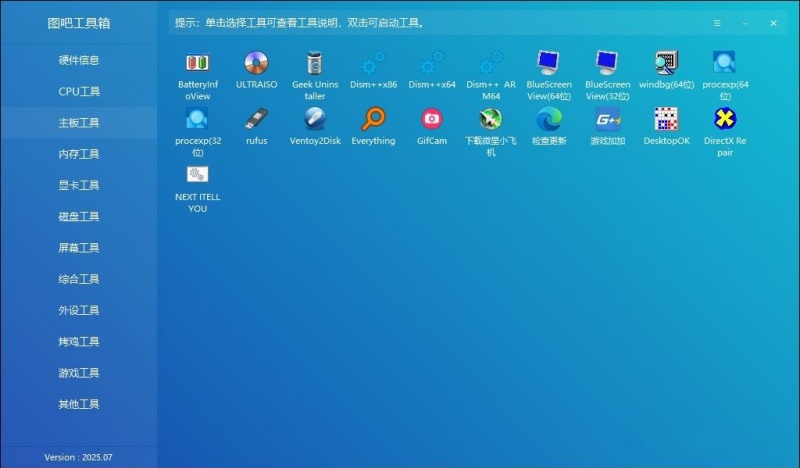Switch to the 磁盘工具 category
800x468 pixels.
tap(79, 216)
